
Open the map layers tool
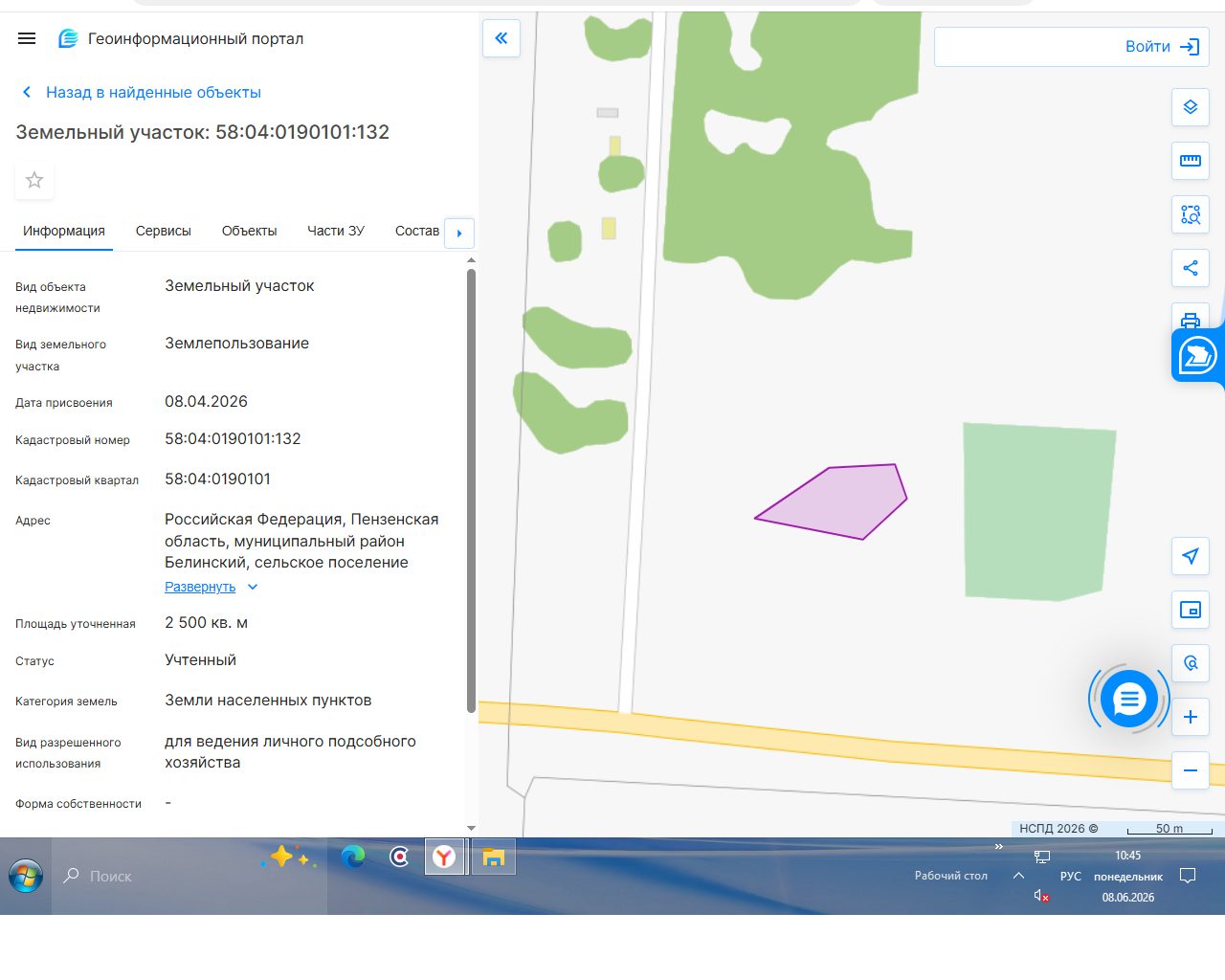1191,107
